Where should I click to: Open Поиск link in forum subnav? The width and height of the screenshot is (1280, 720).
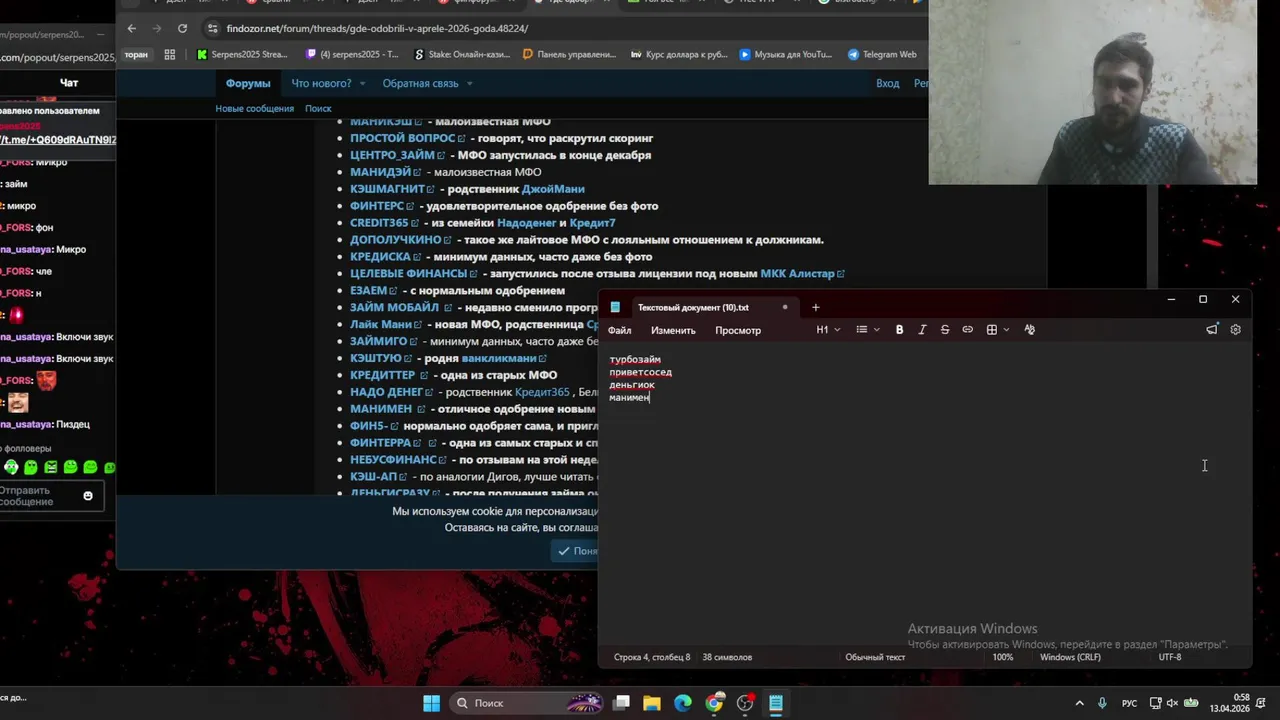pyautogui.click(x=318, y=108)
